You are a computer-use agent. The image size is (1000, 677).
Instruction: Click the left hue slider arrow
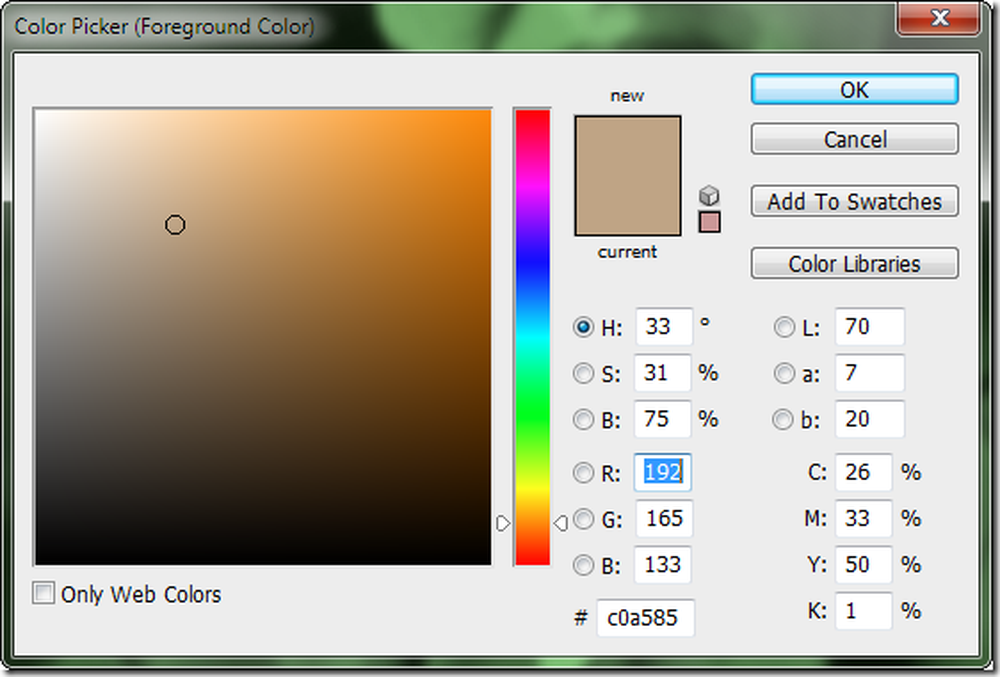tap(503, 523)
